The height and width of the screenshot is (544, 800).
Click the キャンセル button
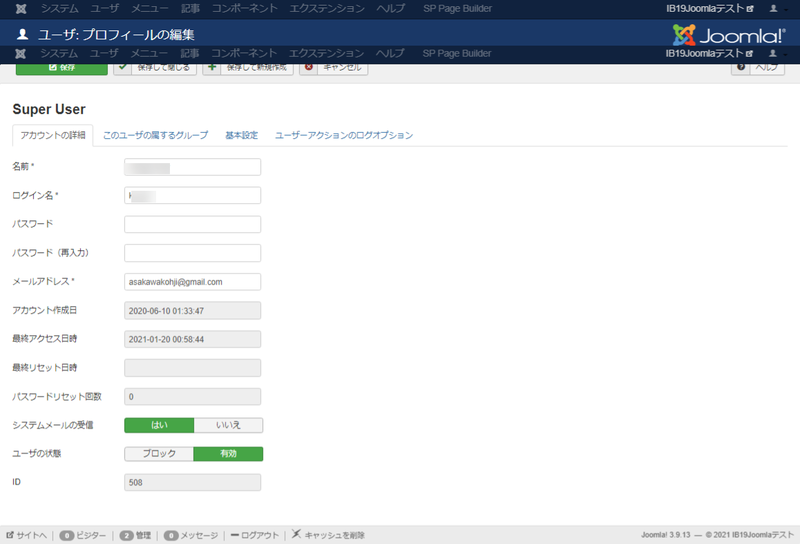pyautogui.click(x=334, y=68)
